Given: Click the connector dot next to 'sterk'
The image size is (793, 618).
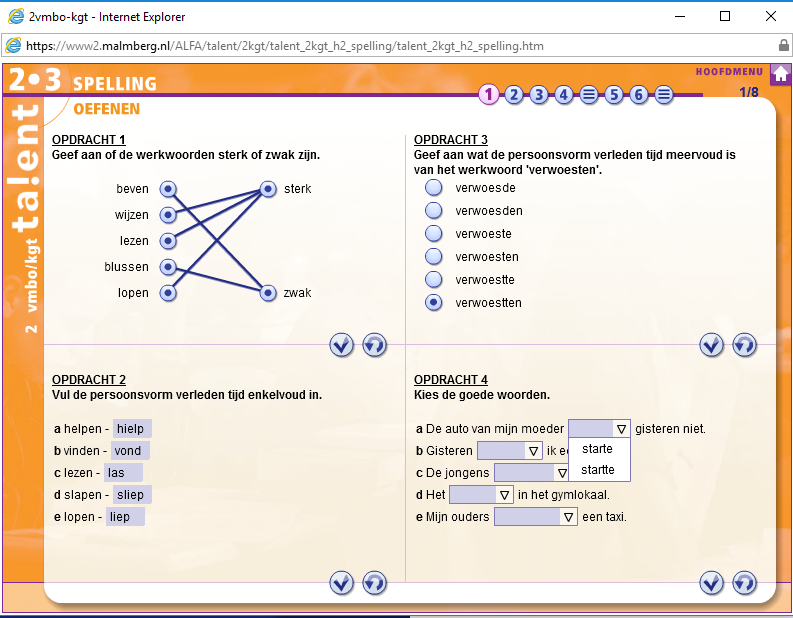Looking at the screenshot, I should 268,188.
